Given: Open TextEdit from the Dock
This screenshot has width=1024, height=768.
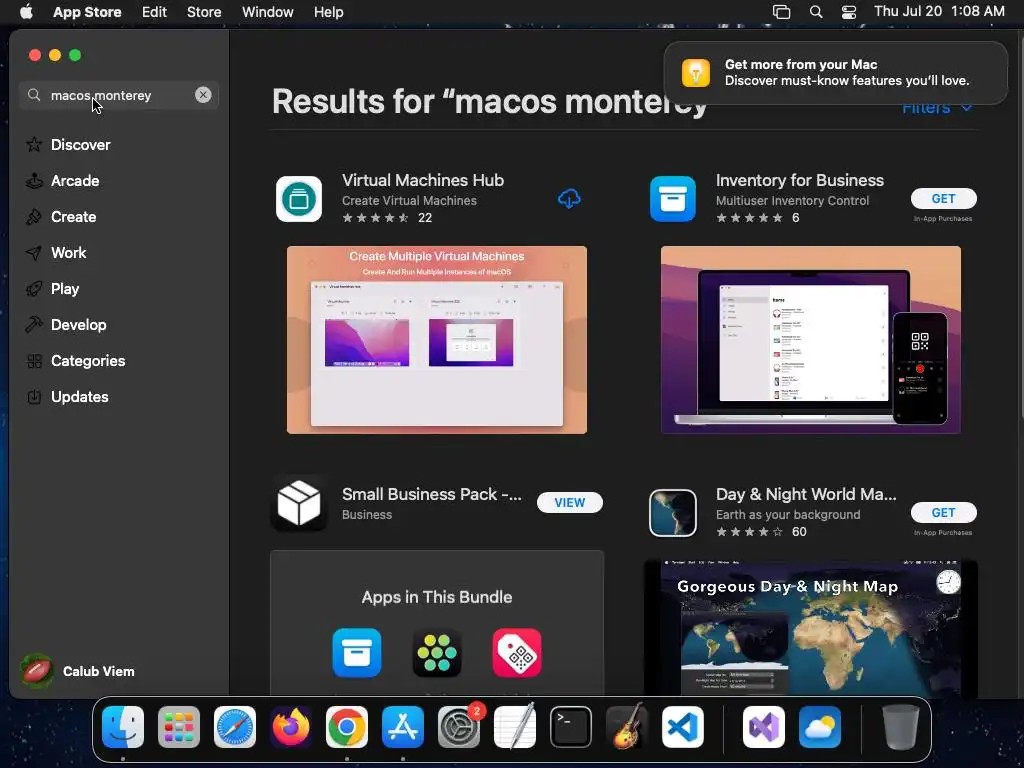Looking at the screenshot, I should pyautogui.click(x=515, y=727).
